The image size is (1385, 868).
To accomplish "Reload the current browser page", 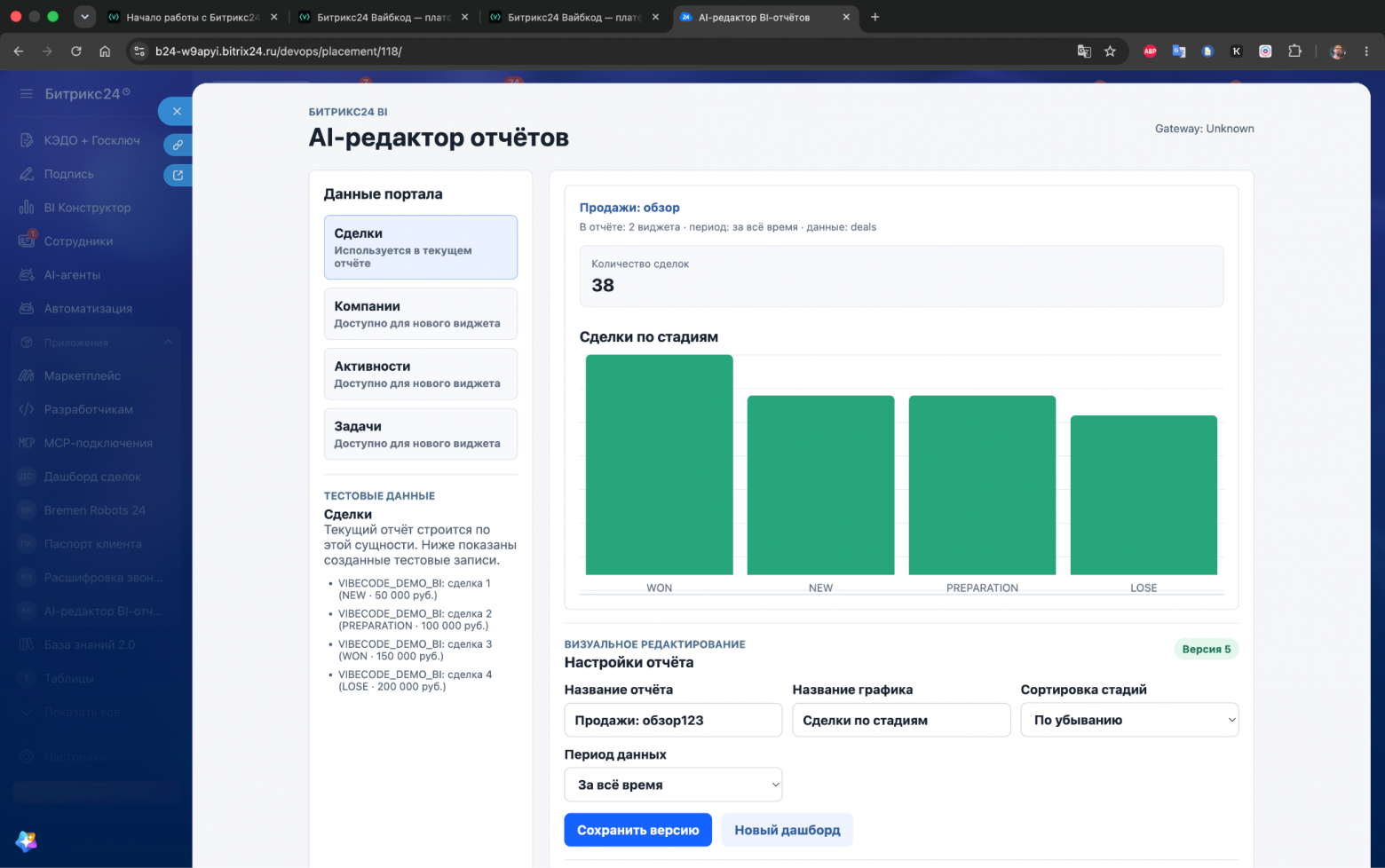I will click(x=76, y=51).
